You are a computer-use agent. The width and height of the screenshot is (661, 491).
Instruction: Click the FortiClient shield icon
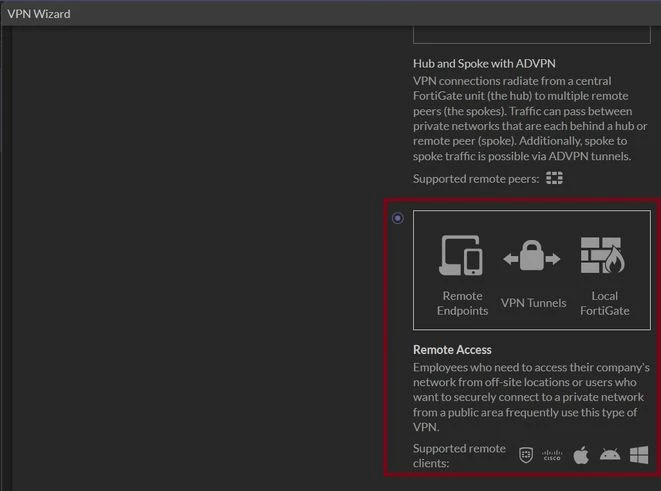tap(526, 455)
